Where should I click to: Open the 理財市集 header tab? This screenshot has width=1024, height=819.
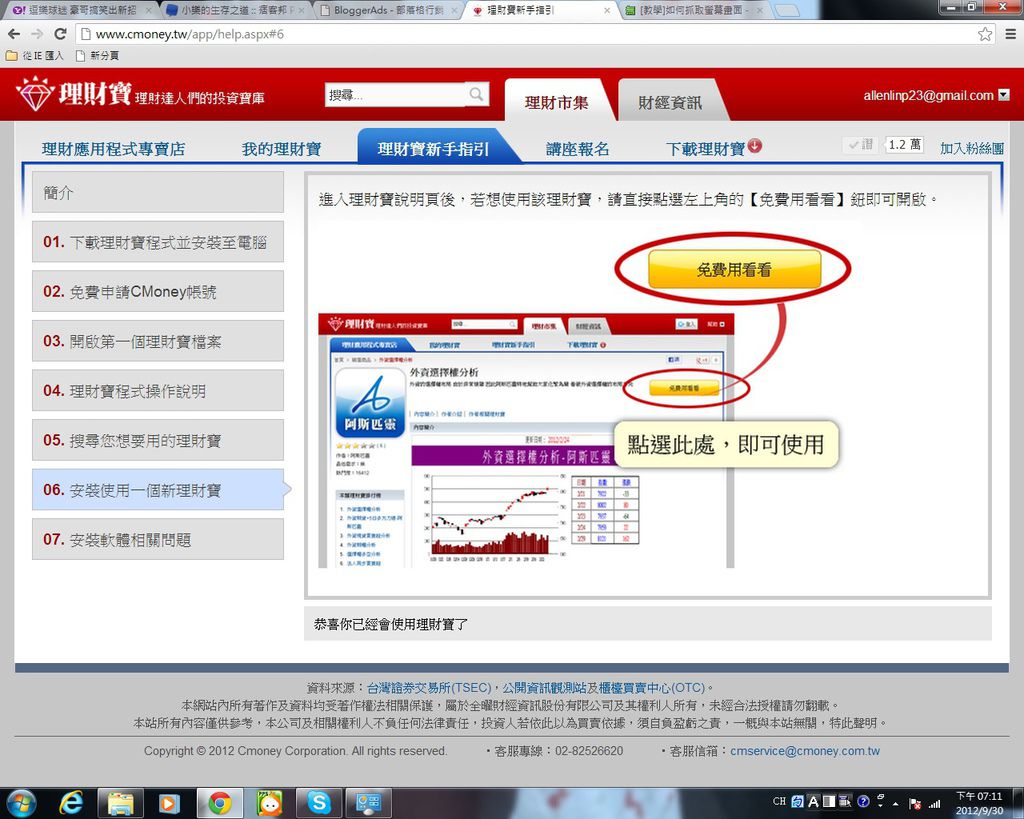[x=556, y=101]
